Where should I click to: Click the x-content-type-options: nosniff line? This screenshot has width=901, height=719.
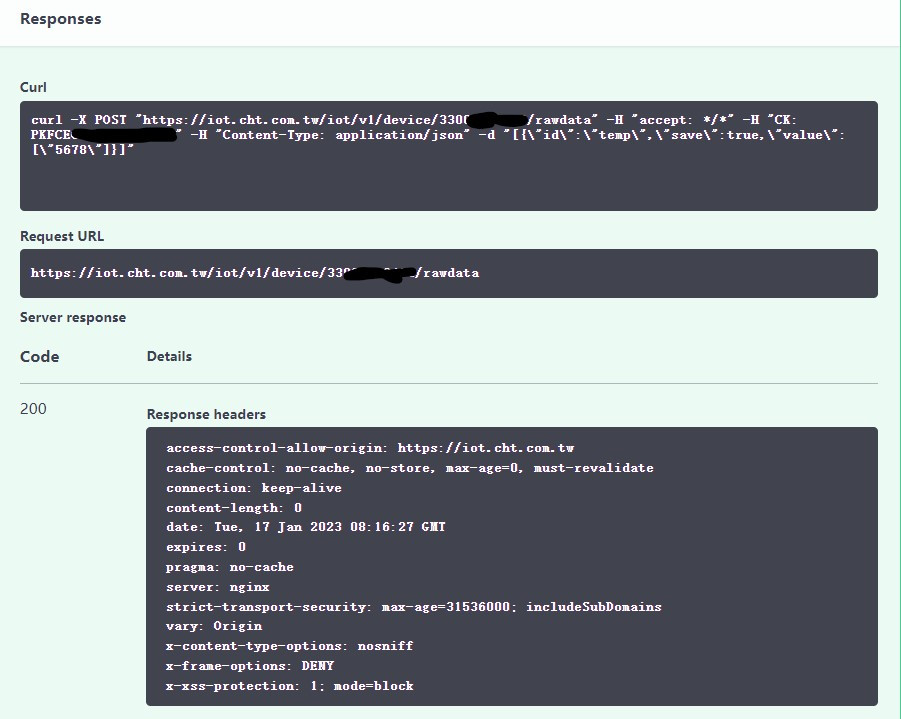290,646
